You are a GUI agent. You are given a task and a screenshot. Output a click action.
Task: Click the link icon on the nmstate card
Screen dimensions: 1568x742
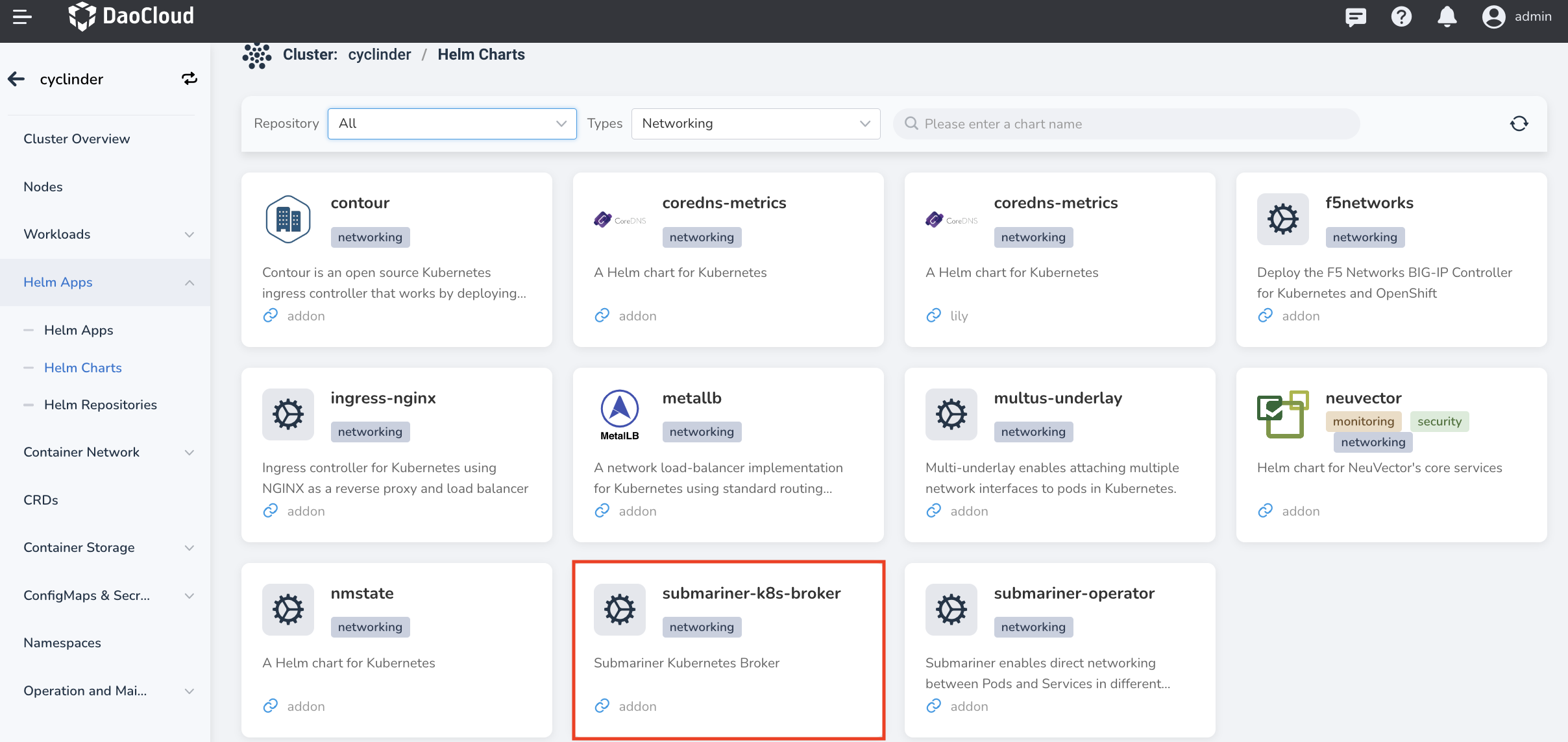pos(271,706)
